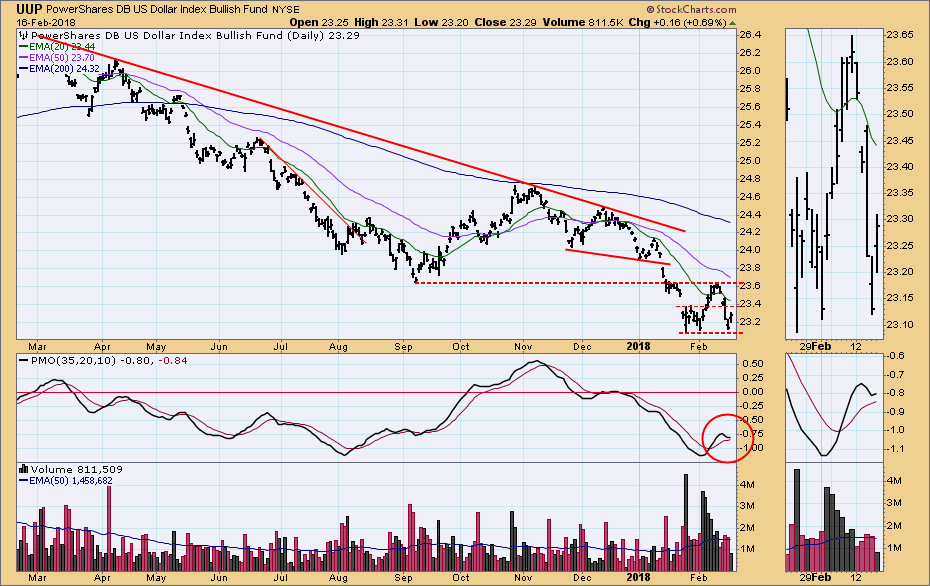The image size is (930, 586).
Task: Click the Close 23.29 value
Action: point(505,23)
